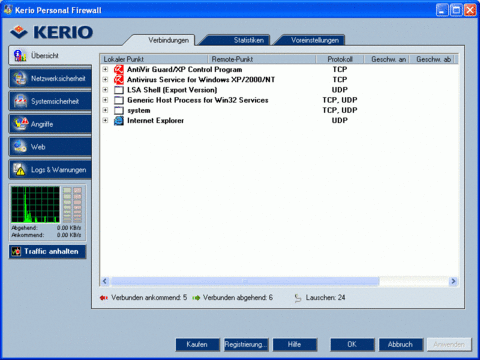Image resolution: width=480 pixels, height=360 pixels.
Task: Click the horizontal scrollbar right arrow
Action: tap(453, 281)
